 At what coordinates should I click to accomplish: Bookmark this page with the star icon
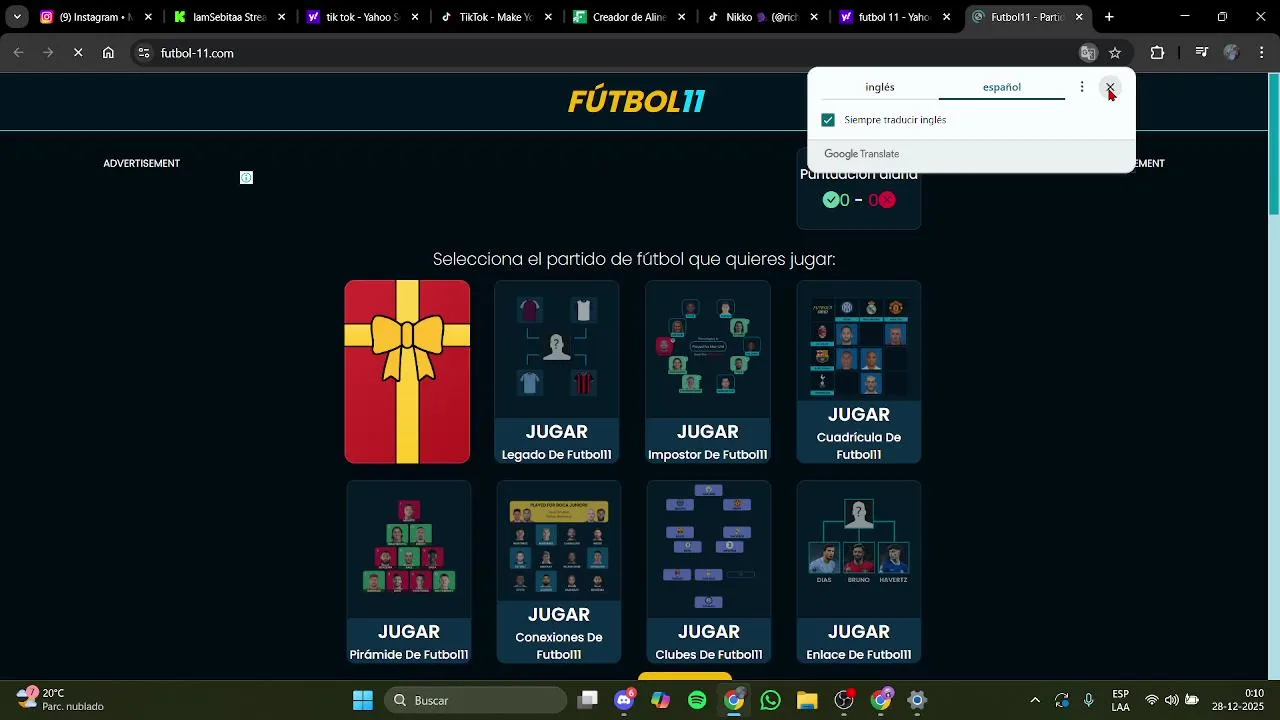pyautogui.click(x=1115, y=53)
